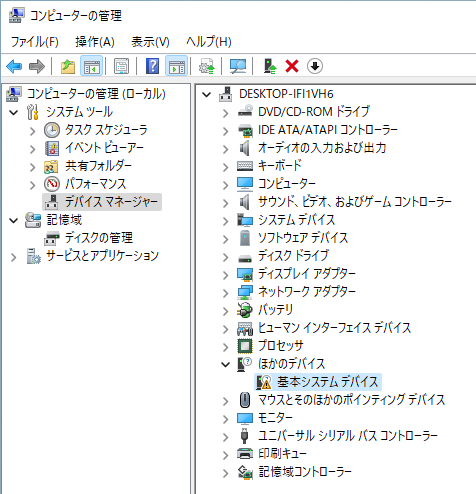Viewport: 476px width, 494px height.
Task: Expand the プロセッサ category
Action: click(226, 347)
